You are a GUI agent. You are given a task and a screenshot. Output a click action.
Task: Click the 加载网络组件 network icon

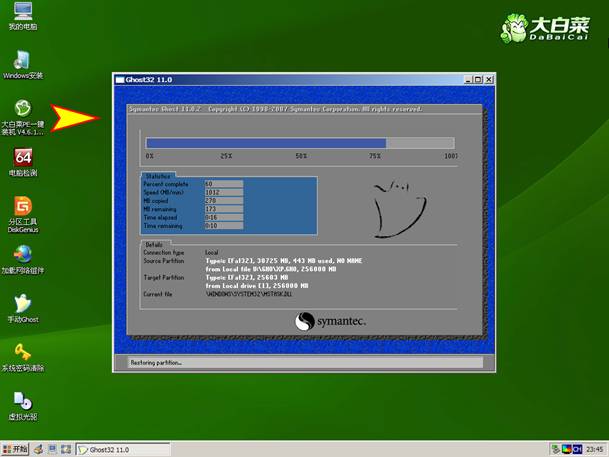click(22, 254)
